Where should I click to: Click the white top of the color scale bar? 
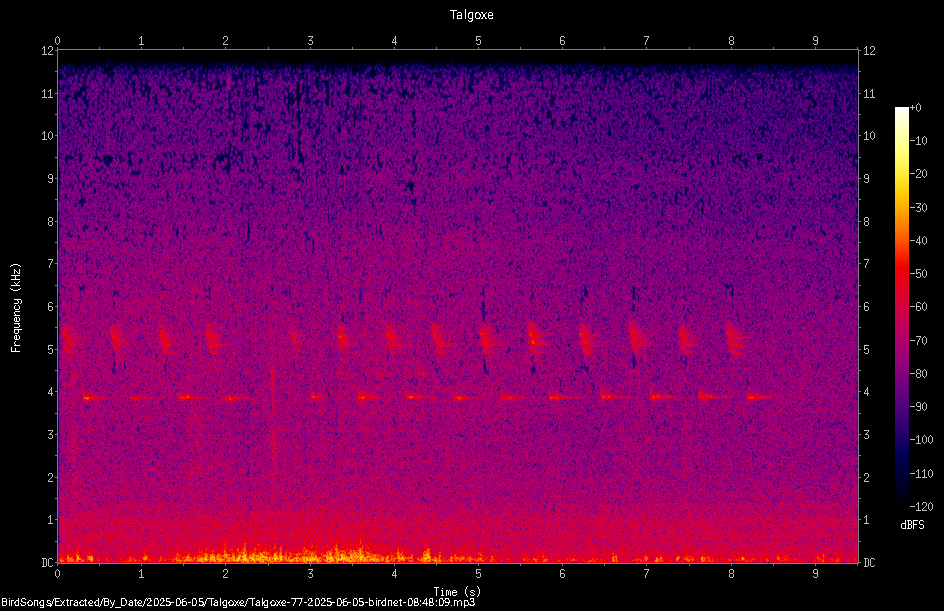[x=901, y=112]
